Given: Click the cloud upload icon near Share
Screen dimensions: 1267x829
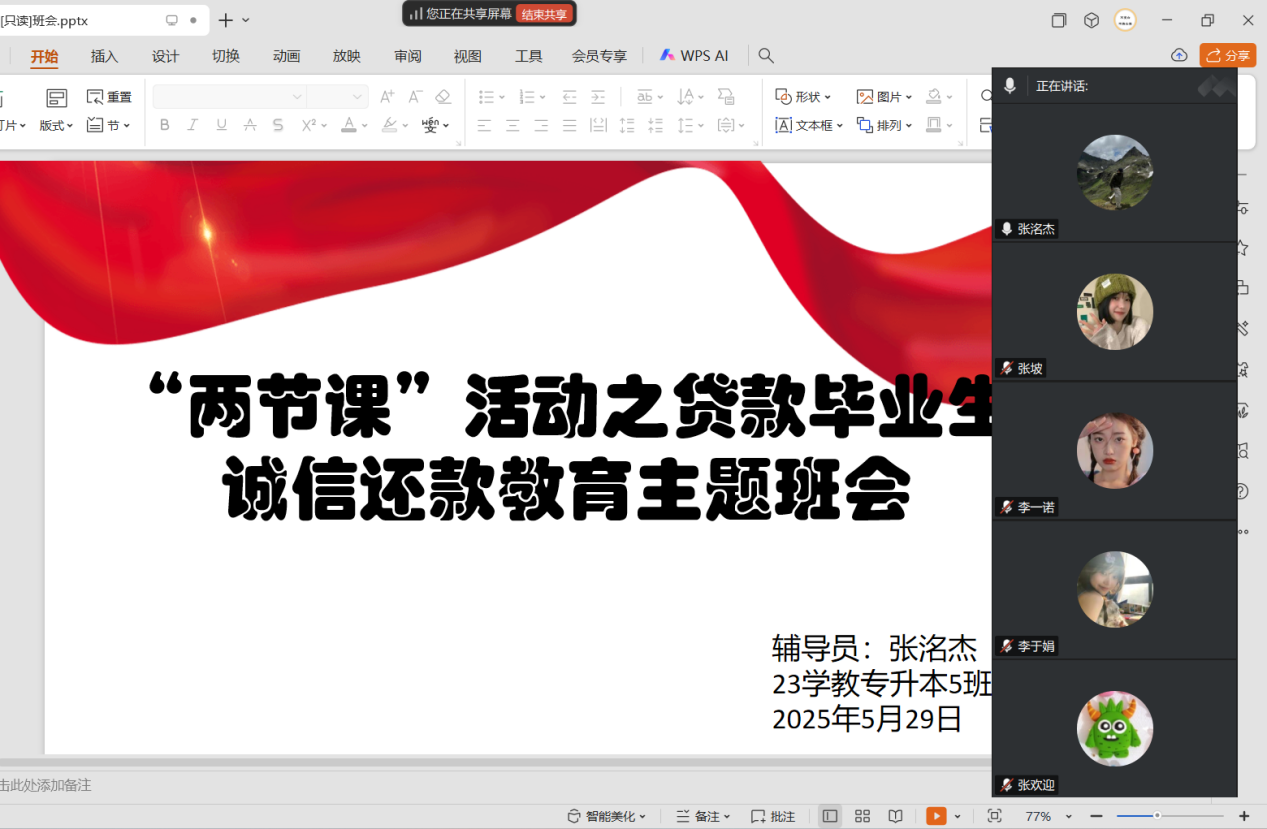Looking at the screenshot, I should click(1179, 56).
